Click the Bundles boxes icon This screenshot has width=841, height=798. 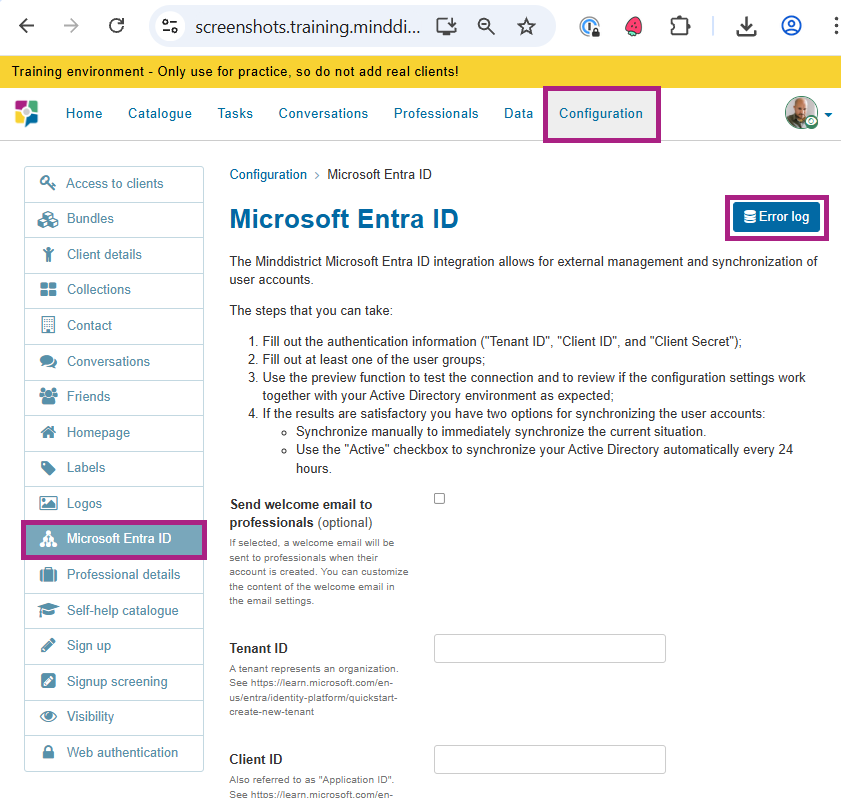tap(48, 219)
